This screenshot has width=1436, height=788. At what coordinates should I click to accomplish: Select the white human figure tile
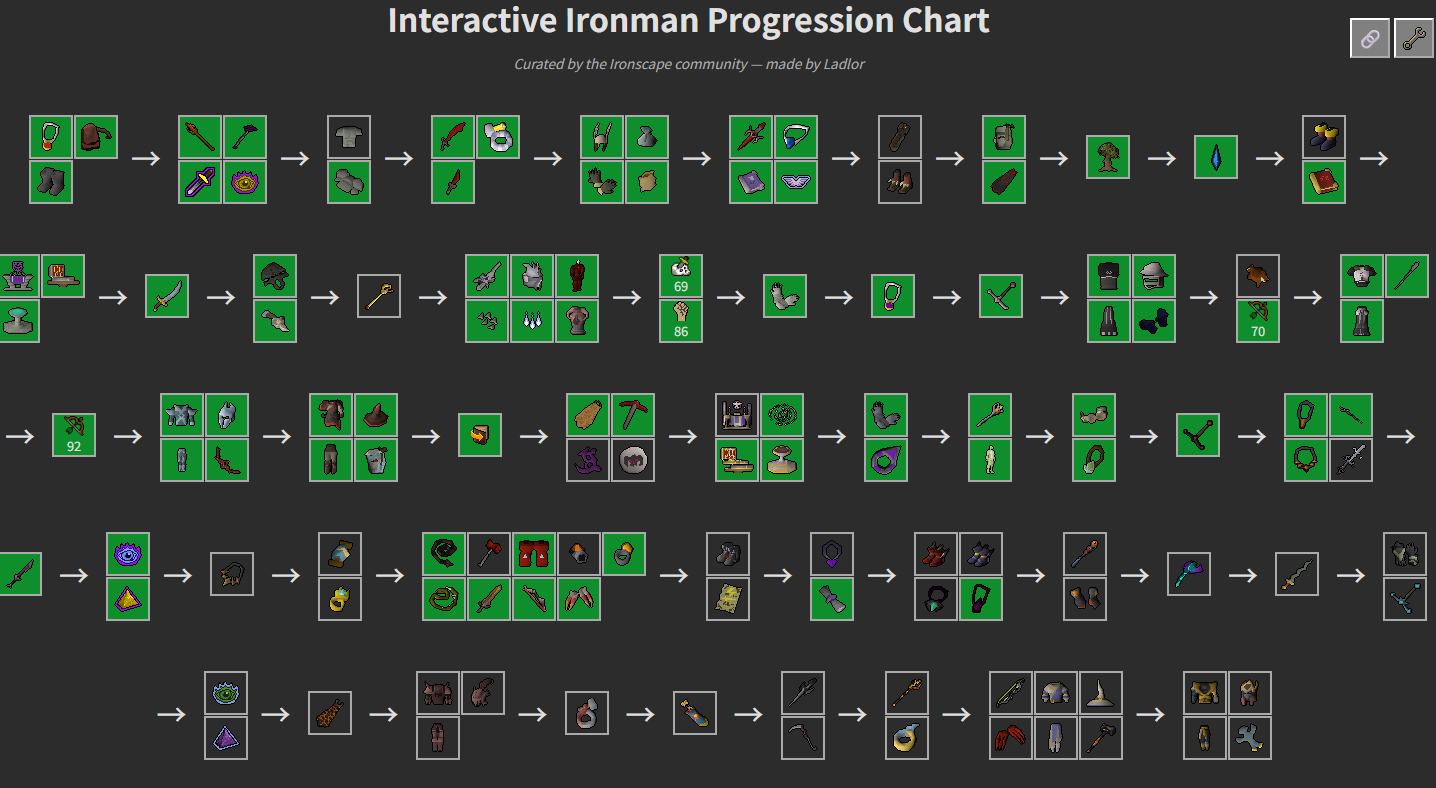990,460
